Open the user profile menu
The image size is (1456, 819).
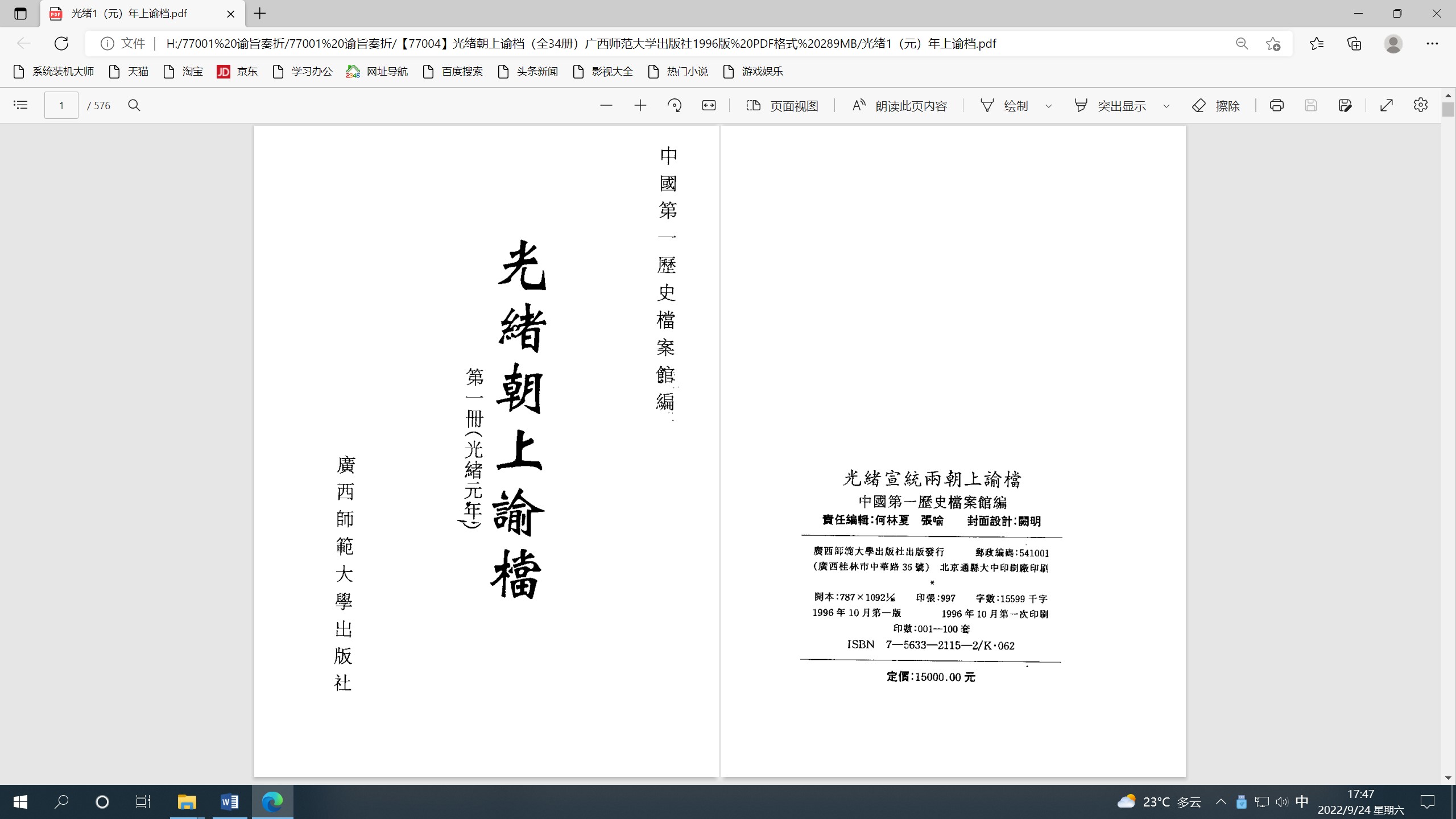coord(1393,44)
